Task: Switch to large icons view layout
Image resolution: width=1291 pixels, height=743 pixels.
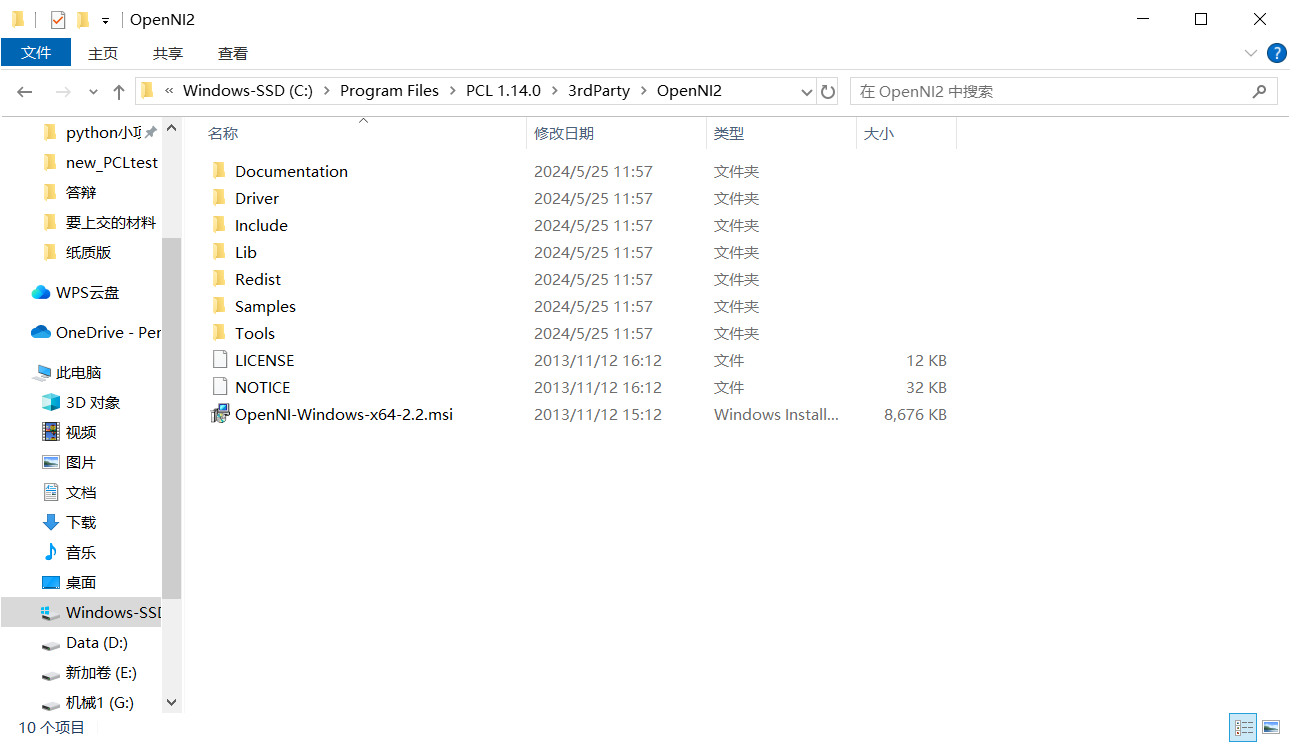Action: pos(1271,728)
